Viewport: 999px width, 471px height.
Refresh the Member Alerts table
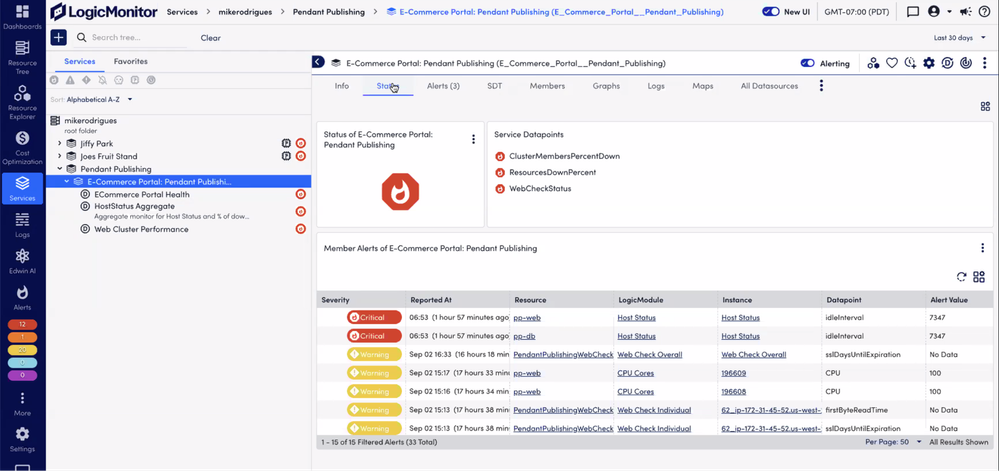tap(961, 277)
